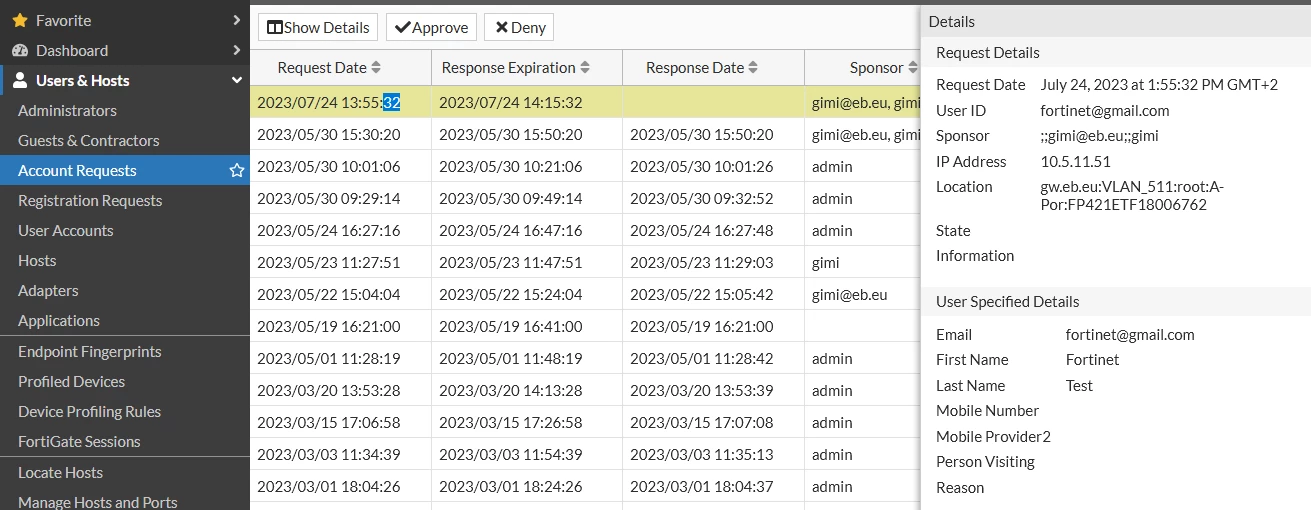Click the Response Expiration column header
The height and width of the screenshot is (510, 1311).
[527, 68]
